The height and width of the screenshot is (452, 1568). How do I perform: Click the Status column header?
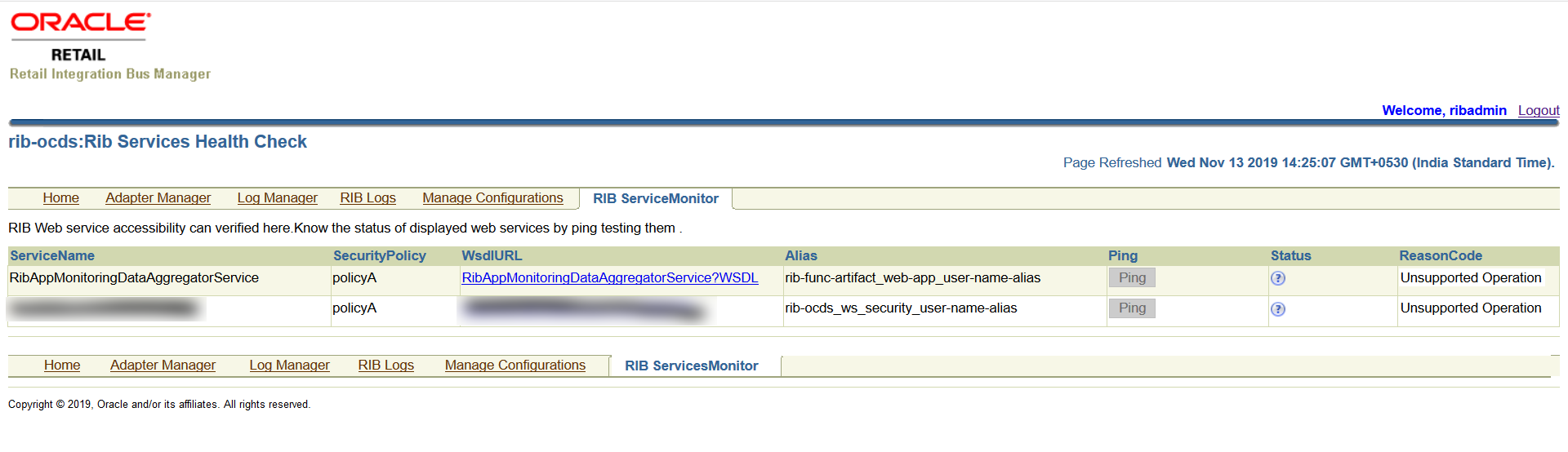pos(1291,256)
